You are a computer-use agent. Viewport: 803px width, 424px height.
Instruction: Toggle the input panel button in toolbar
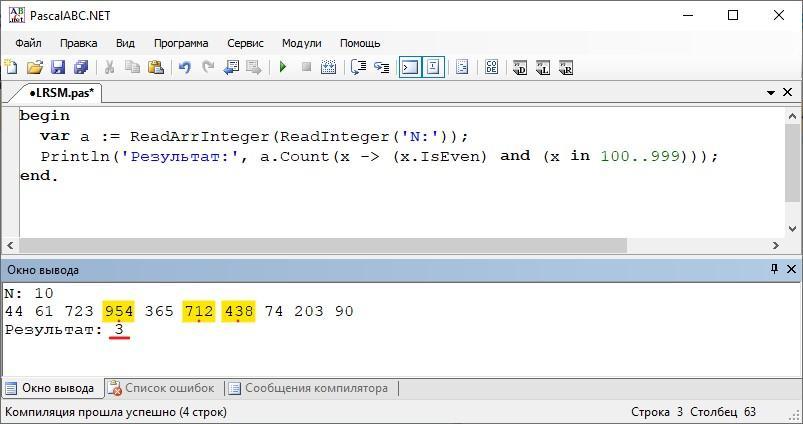pyautogui.click(x=433, y=67)
